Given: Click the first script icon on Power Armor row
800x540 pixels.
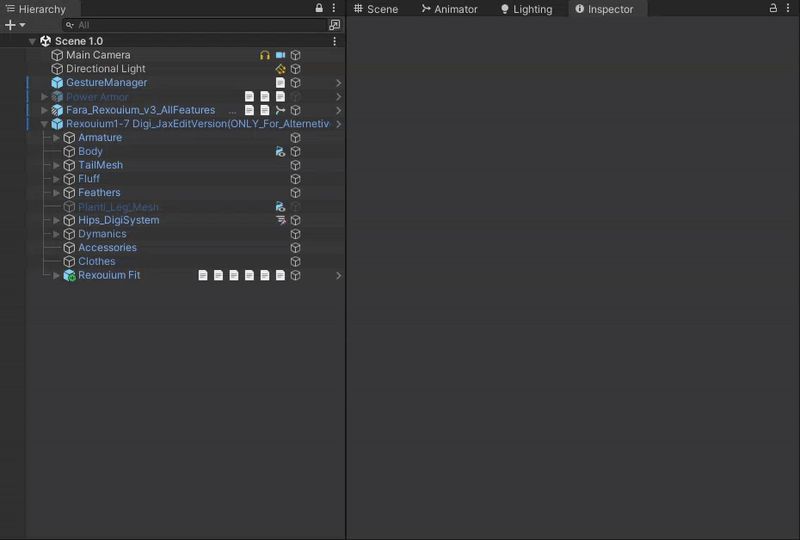Looking at the screenshot, I should point(249,96).
